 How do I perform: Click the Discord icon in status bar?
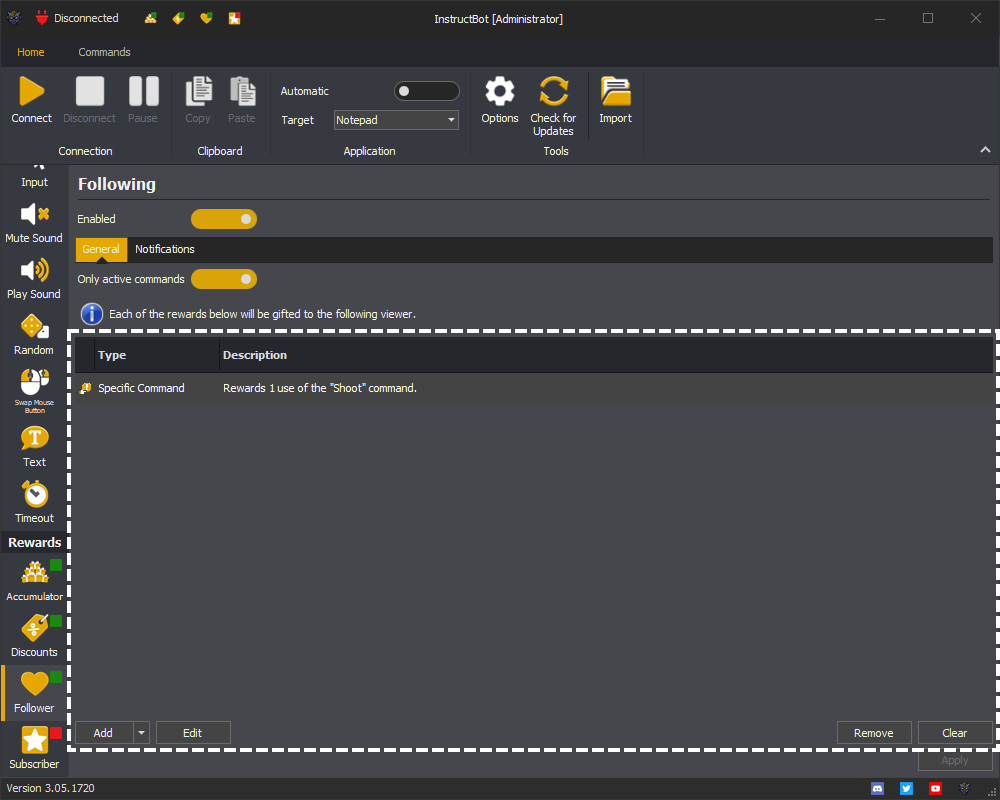(878, 789)
